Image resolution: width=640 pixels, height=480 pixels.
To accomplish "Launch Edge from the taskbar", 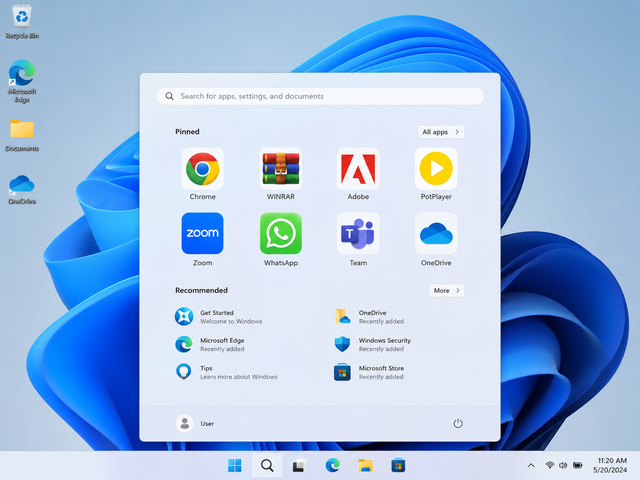I will 333,465.
